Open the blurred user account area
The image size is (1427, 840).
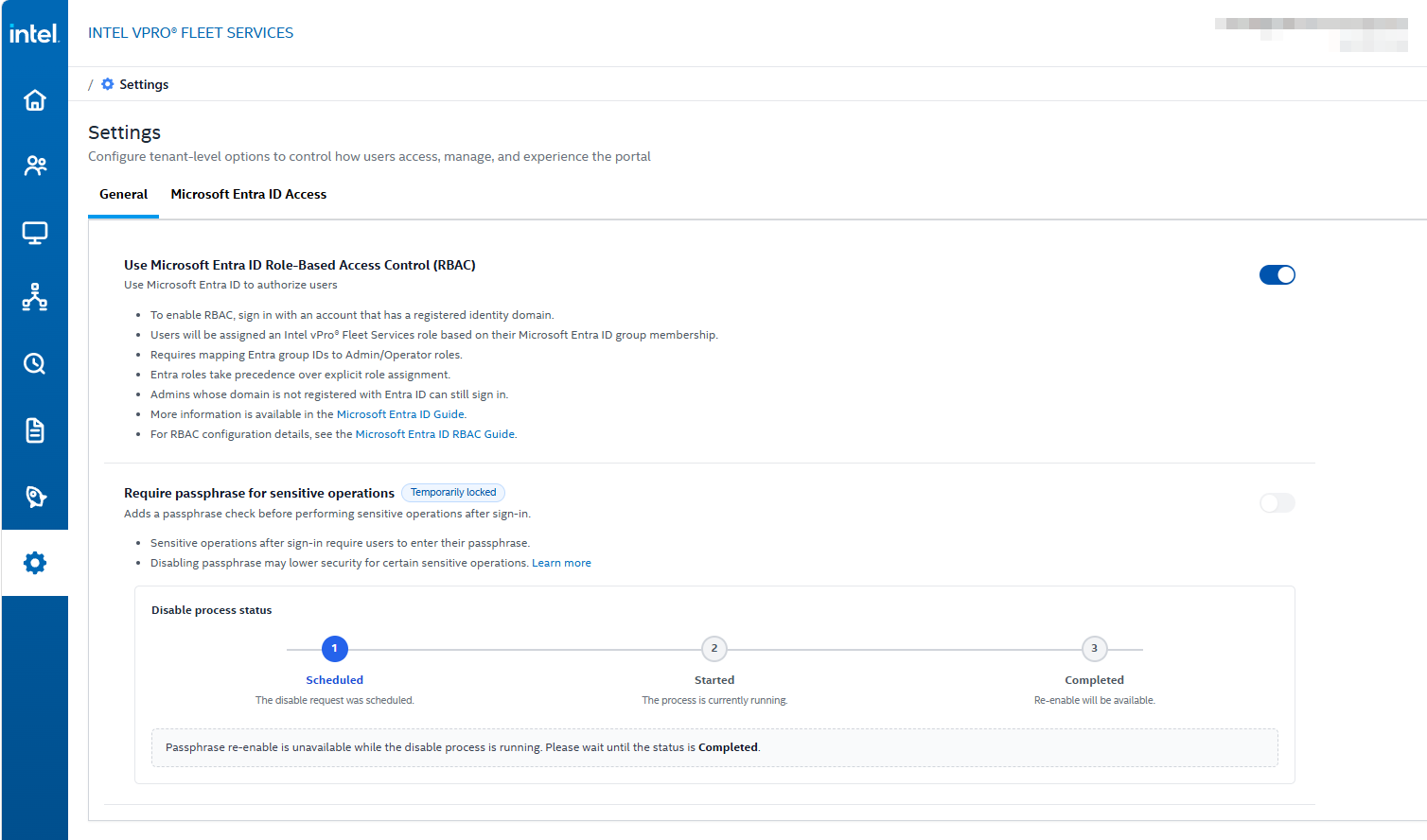point(1312,34)
